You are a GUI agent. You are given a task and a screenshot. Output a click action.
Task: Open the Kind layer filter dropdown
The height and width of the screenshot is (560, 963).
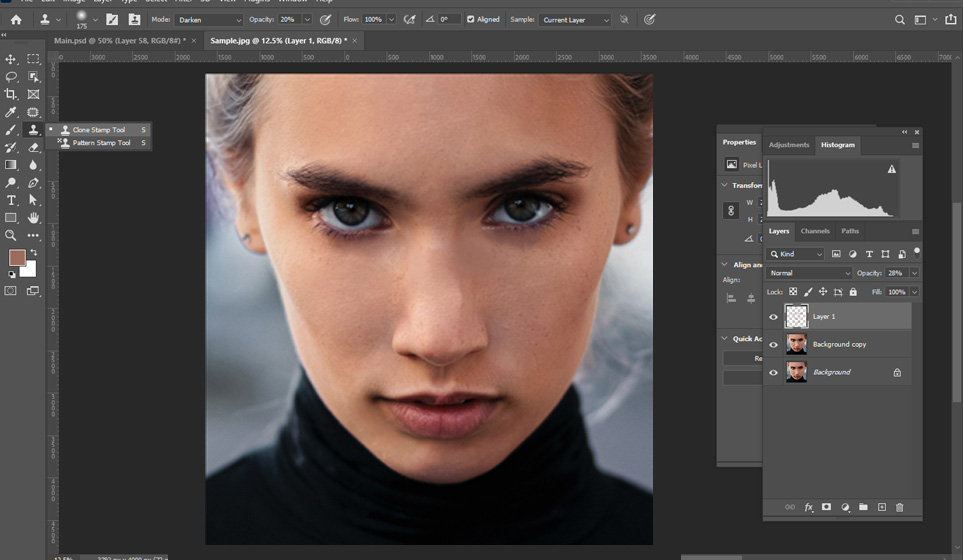click(x=795, y=254)
